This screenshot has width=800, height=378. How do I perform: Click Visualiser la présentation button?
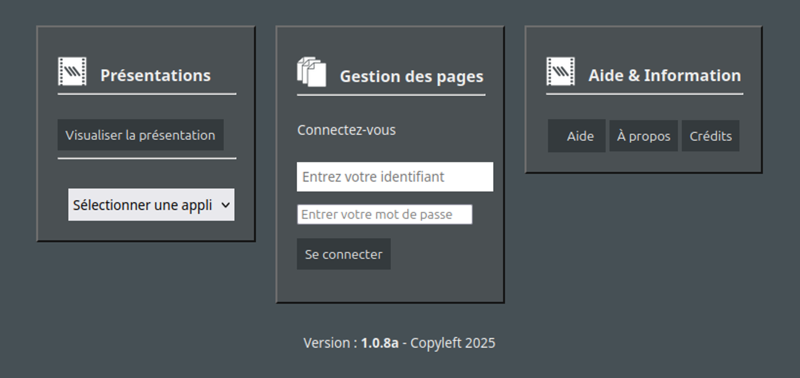click(140, 135)
